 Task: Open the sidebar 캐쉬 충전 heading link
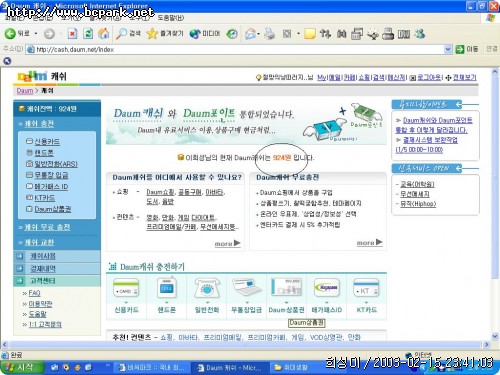tap(39, 124)
